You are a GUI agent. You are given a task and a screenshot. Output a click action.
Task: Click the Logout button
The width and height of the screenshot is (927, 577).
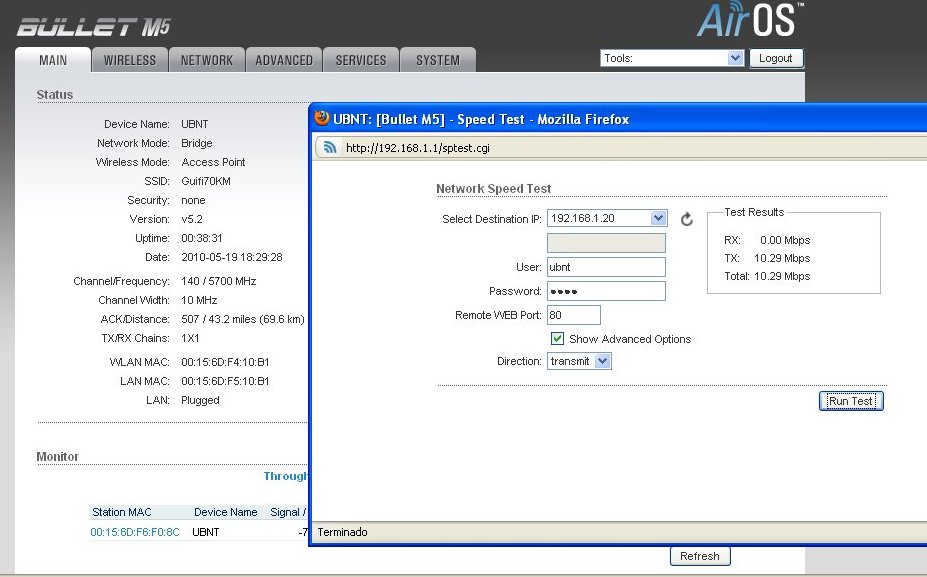776,58
